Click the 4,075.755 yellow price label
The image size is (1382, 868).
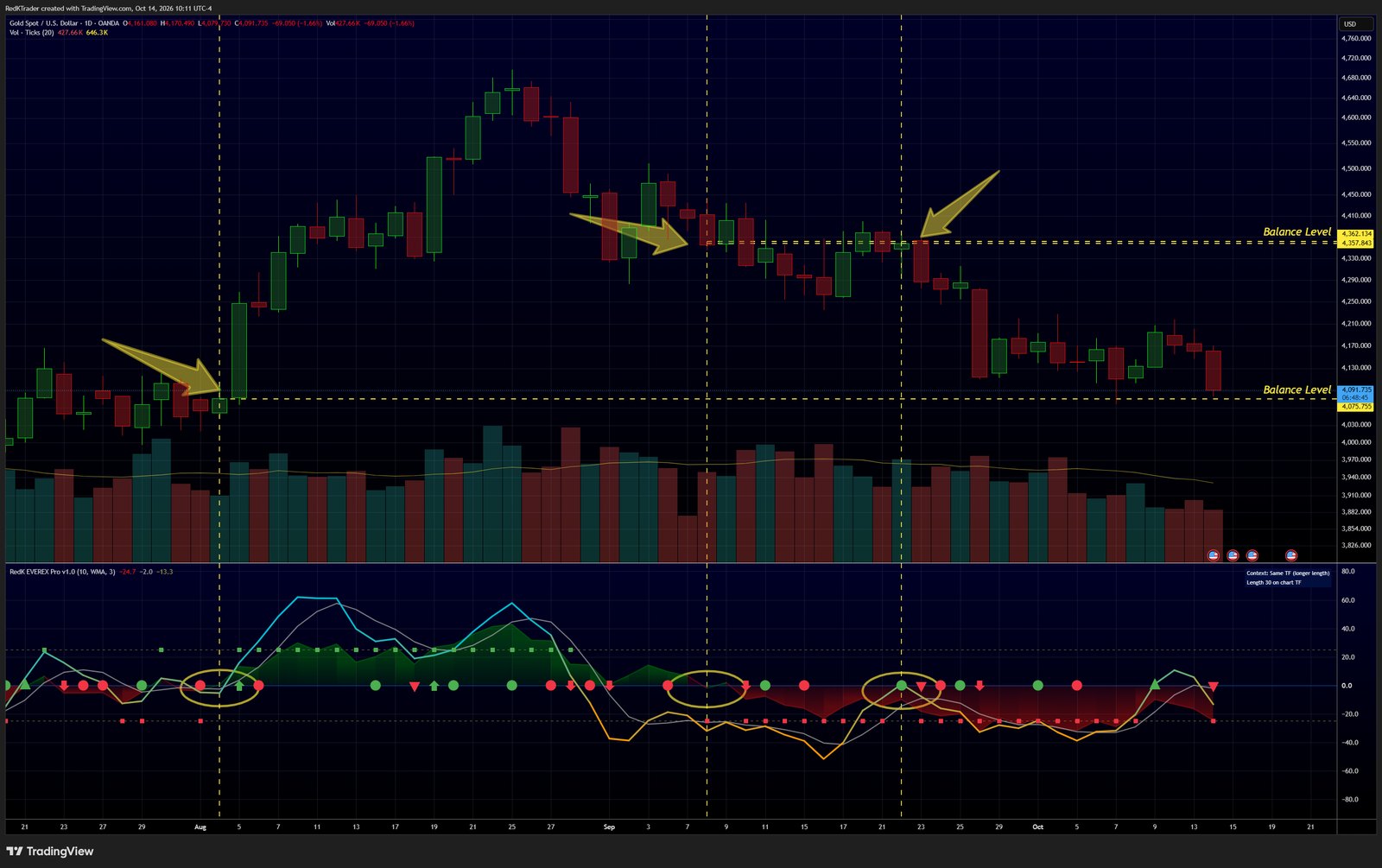tap(1355, 406)
